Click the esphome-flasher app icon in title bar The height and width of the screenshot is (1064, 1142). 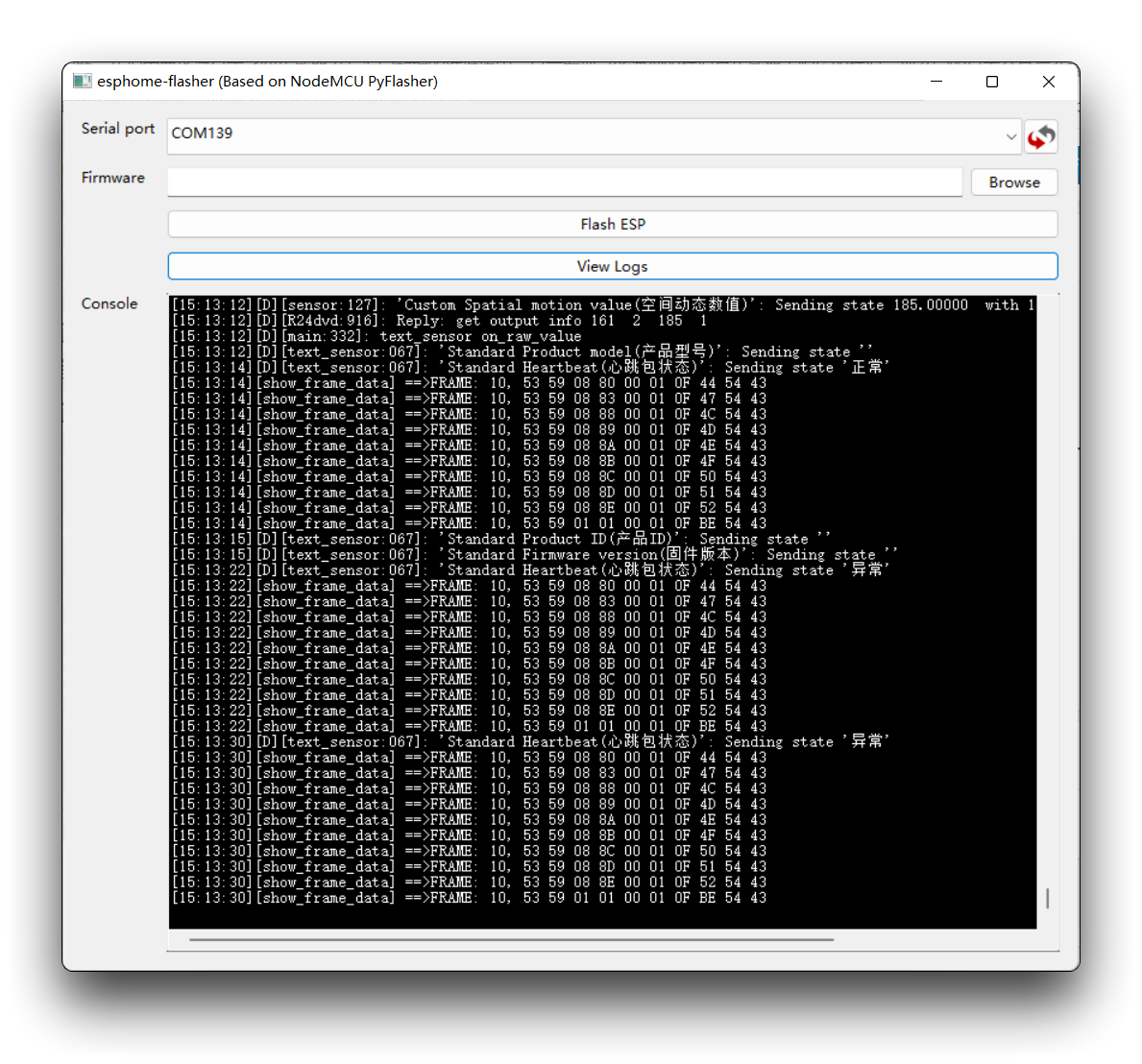83,81
